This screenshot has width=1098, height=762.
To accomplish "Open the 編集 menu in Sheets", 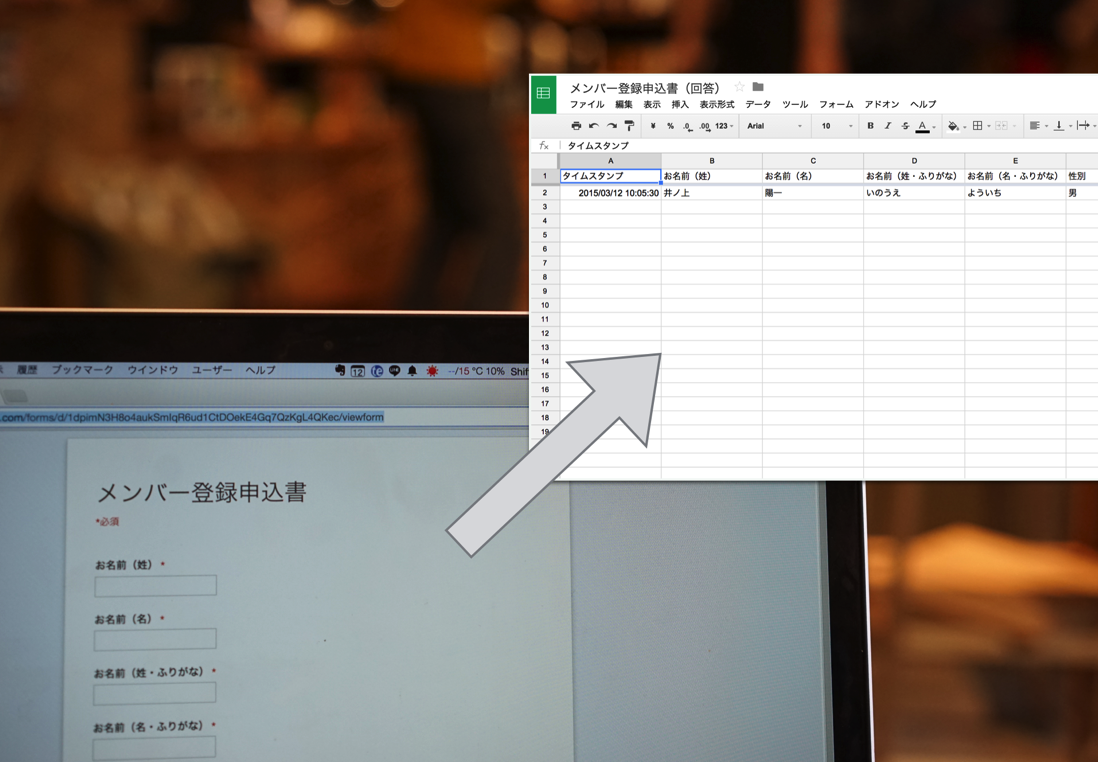I will (x=624, y=104).
